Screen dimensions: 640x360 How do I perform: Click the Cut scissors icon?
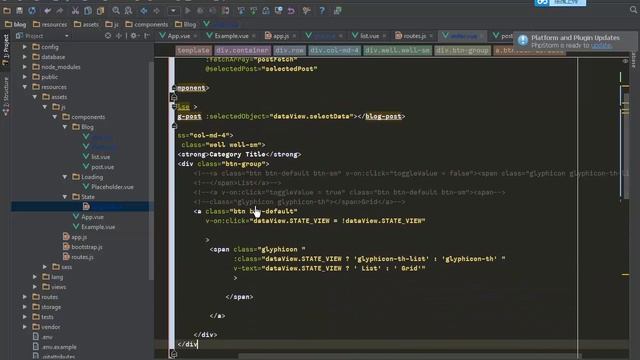76,11
